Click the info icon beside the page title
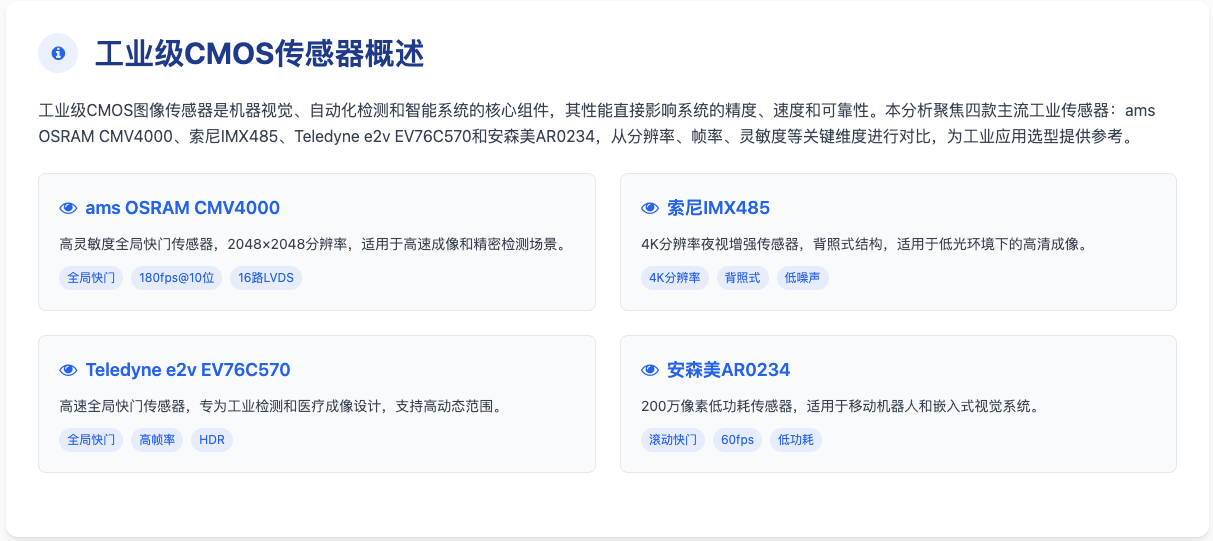 pos(58,53)
